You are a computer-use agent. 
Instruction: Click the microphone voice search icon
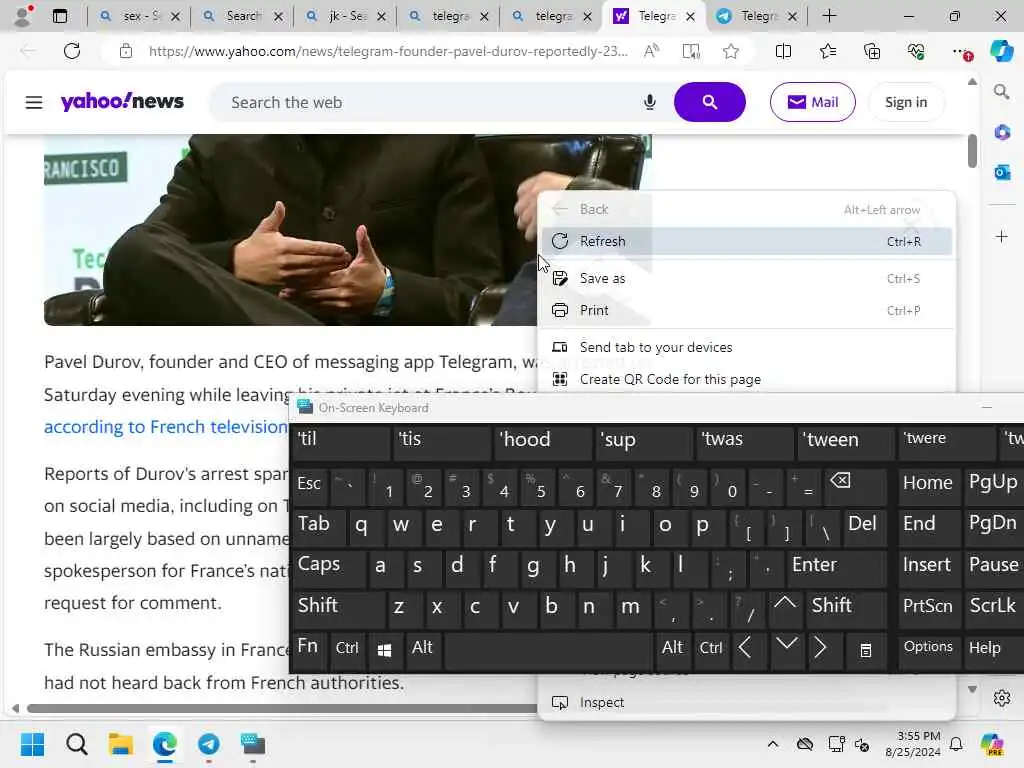click(x=649, y=103)
